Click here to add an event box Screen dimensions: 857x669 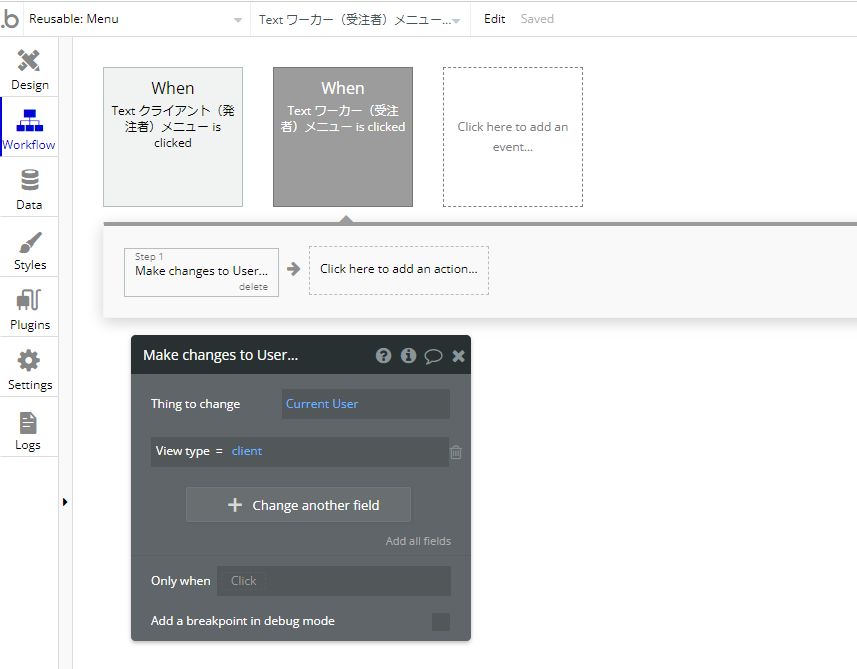[513, 137]
